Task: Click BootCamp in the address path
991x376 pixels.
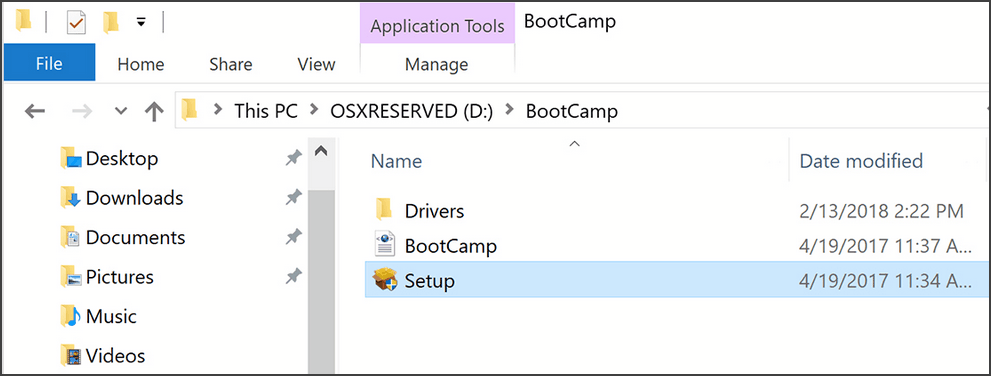Action: click(x=571, y=111)
